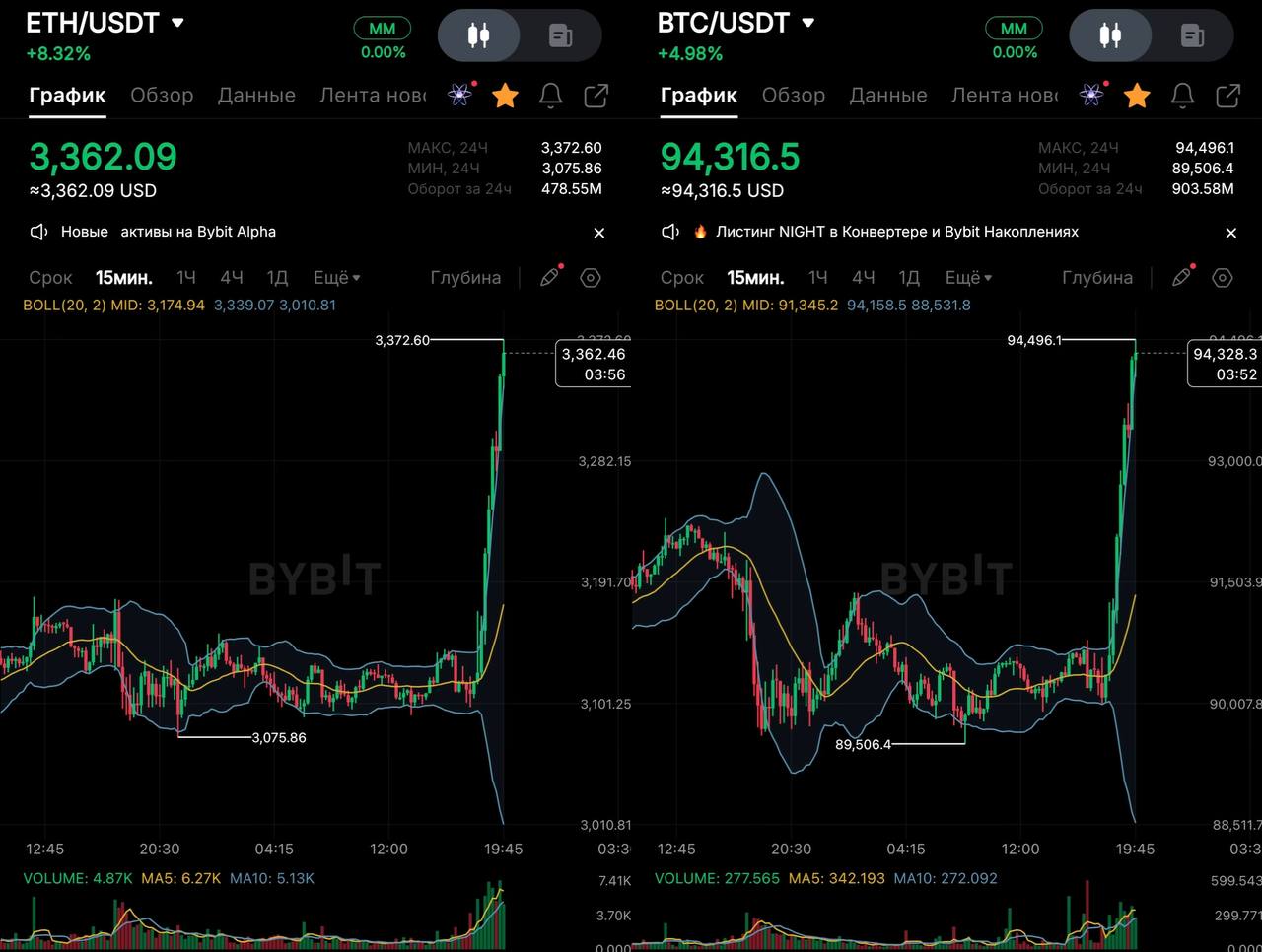Open chart settings hexagon icon on ETH chart
1262x952 pixels.
[x=591, y=278]
